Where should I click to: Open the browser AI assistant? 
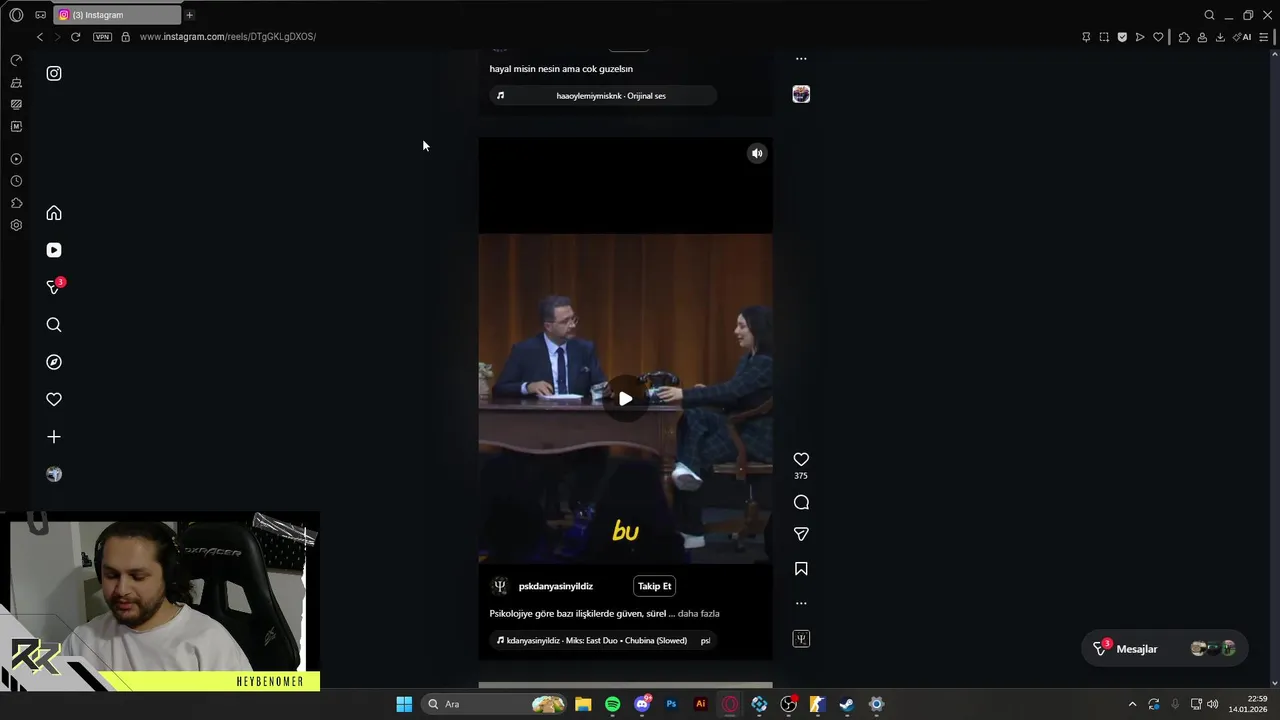pos(1242,37)
